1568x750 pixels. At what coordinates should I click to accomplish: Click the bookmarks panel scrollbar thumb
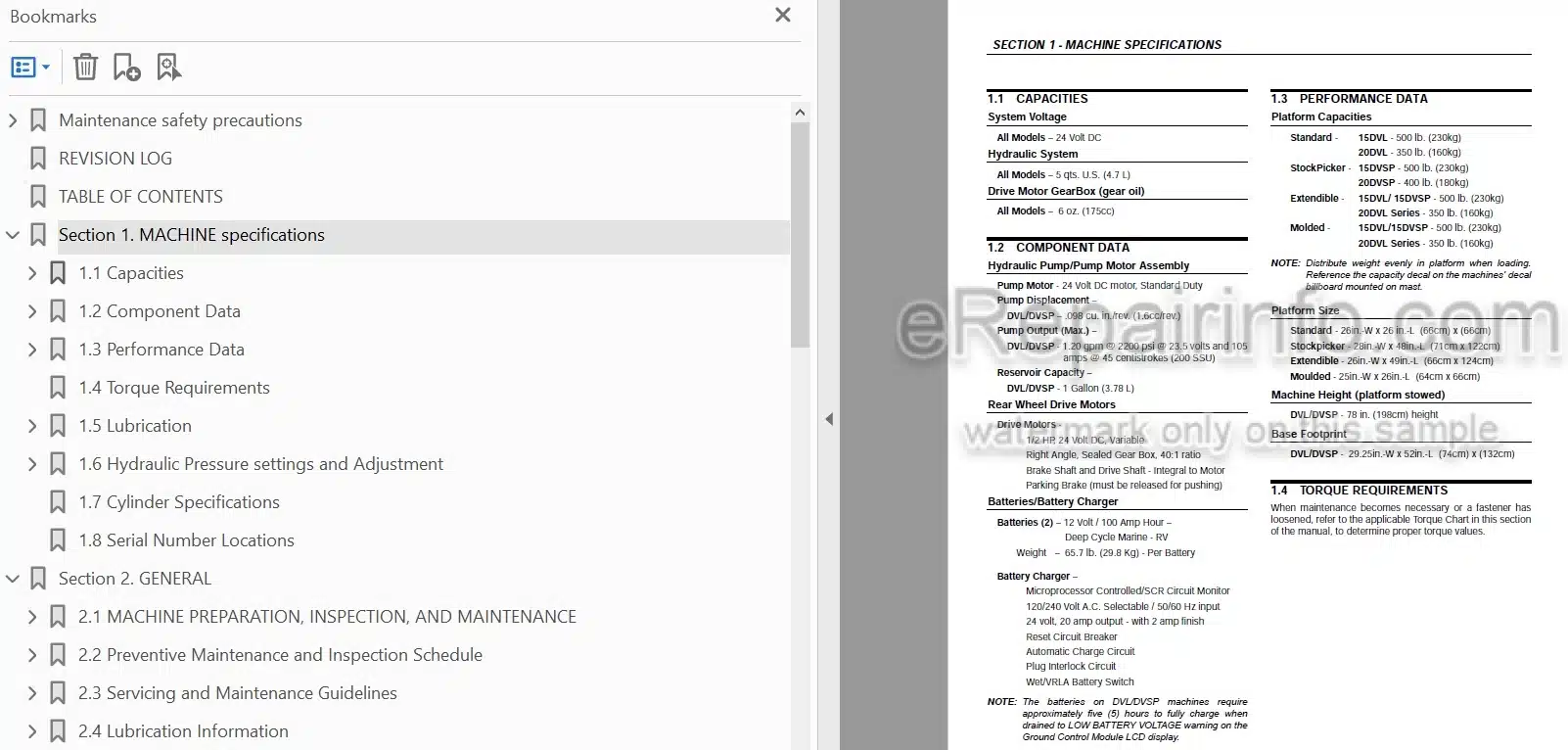coord(800,235)
